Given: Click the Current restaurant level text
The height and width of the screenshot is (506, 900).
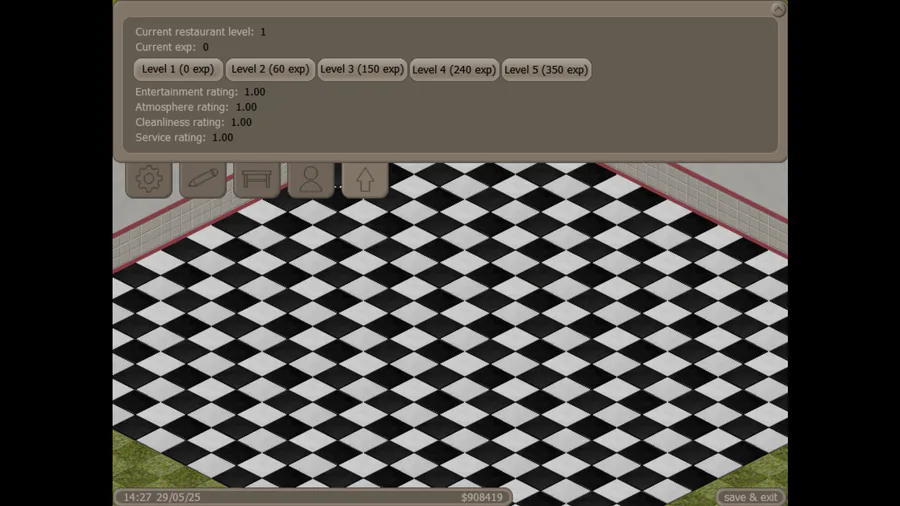Looking at the screenshot, I should 200,32.
